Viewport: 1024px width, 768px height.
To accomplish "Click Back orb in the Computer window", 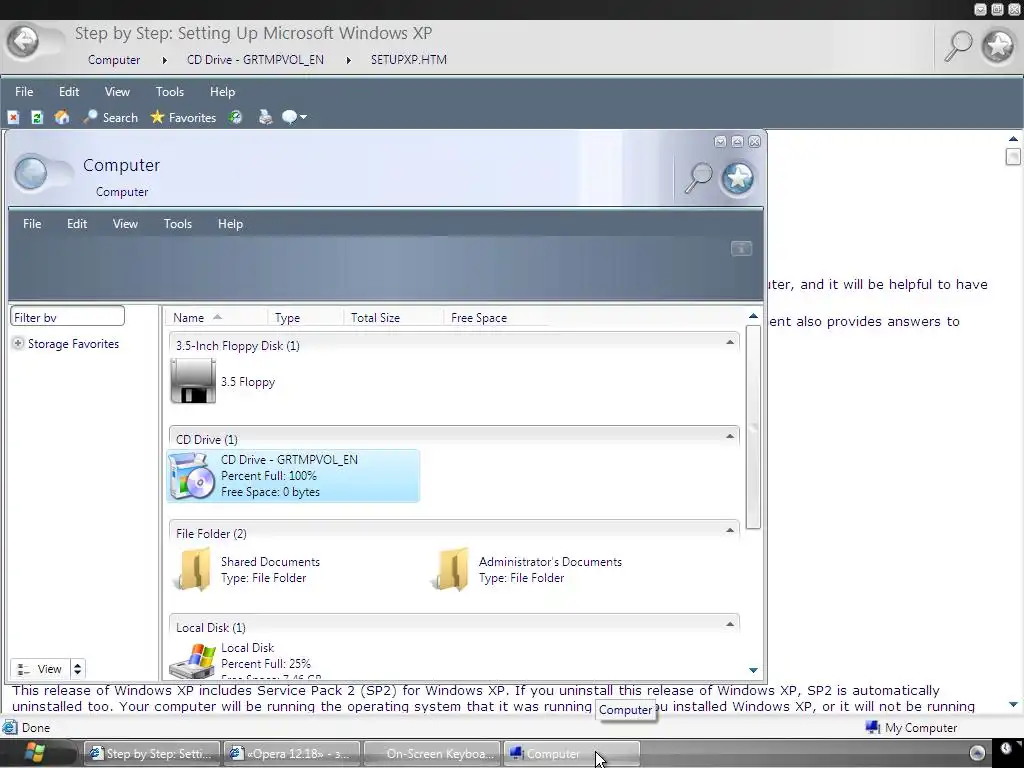I will point(30,174).
